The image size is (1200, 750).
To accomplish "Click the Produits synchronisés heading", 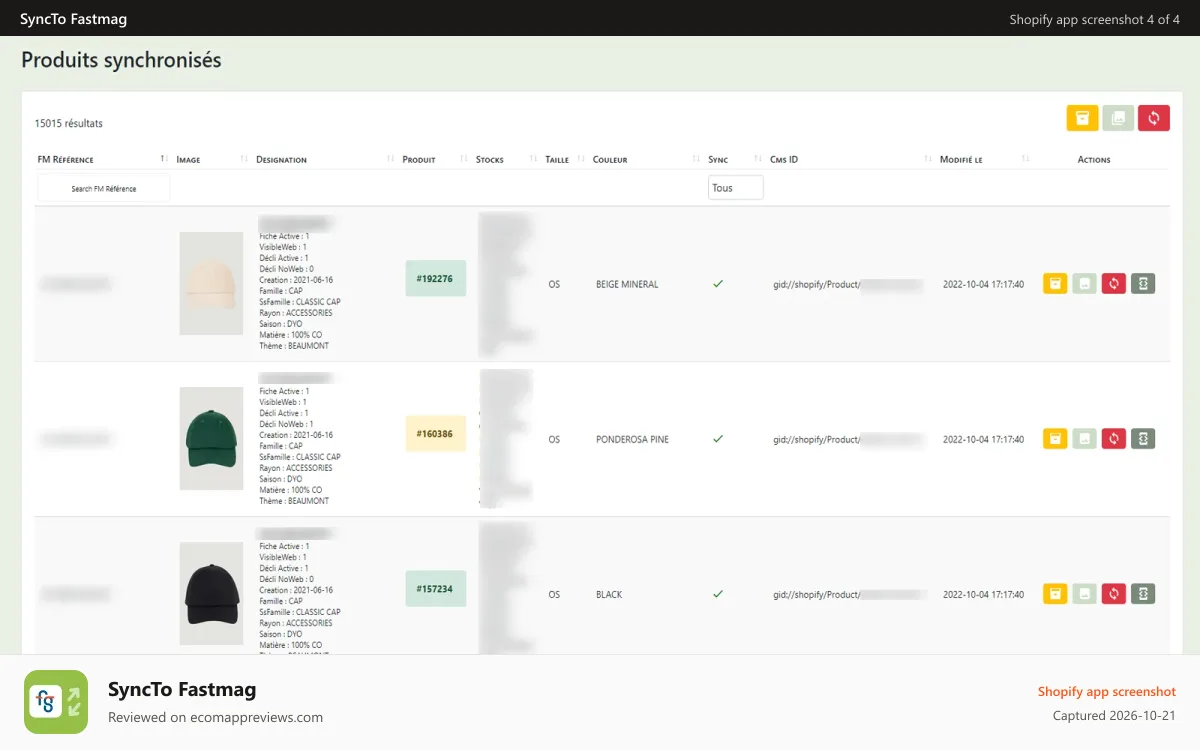I will coord(121,60).
